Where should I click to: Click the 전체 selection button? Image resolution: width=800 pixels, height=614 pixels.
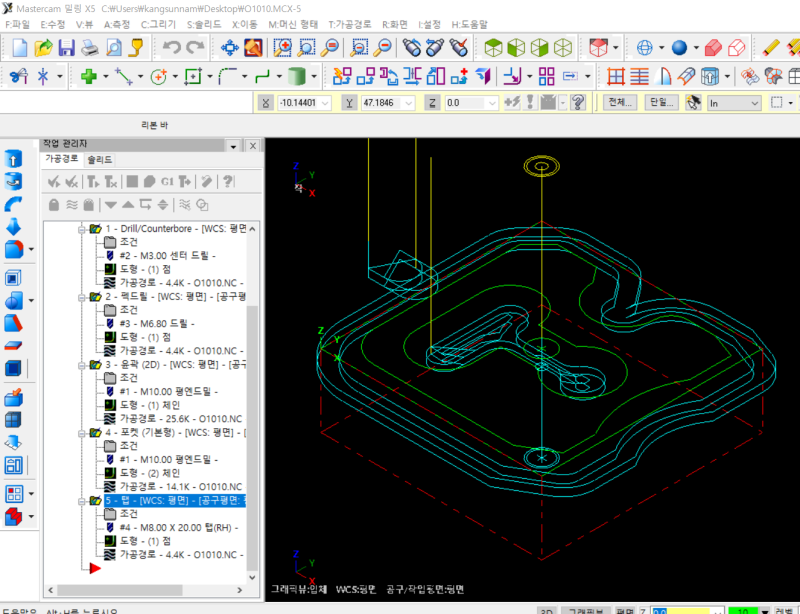[x=620, y=102]
